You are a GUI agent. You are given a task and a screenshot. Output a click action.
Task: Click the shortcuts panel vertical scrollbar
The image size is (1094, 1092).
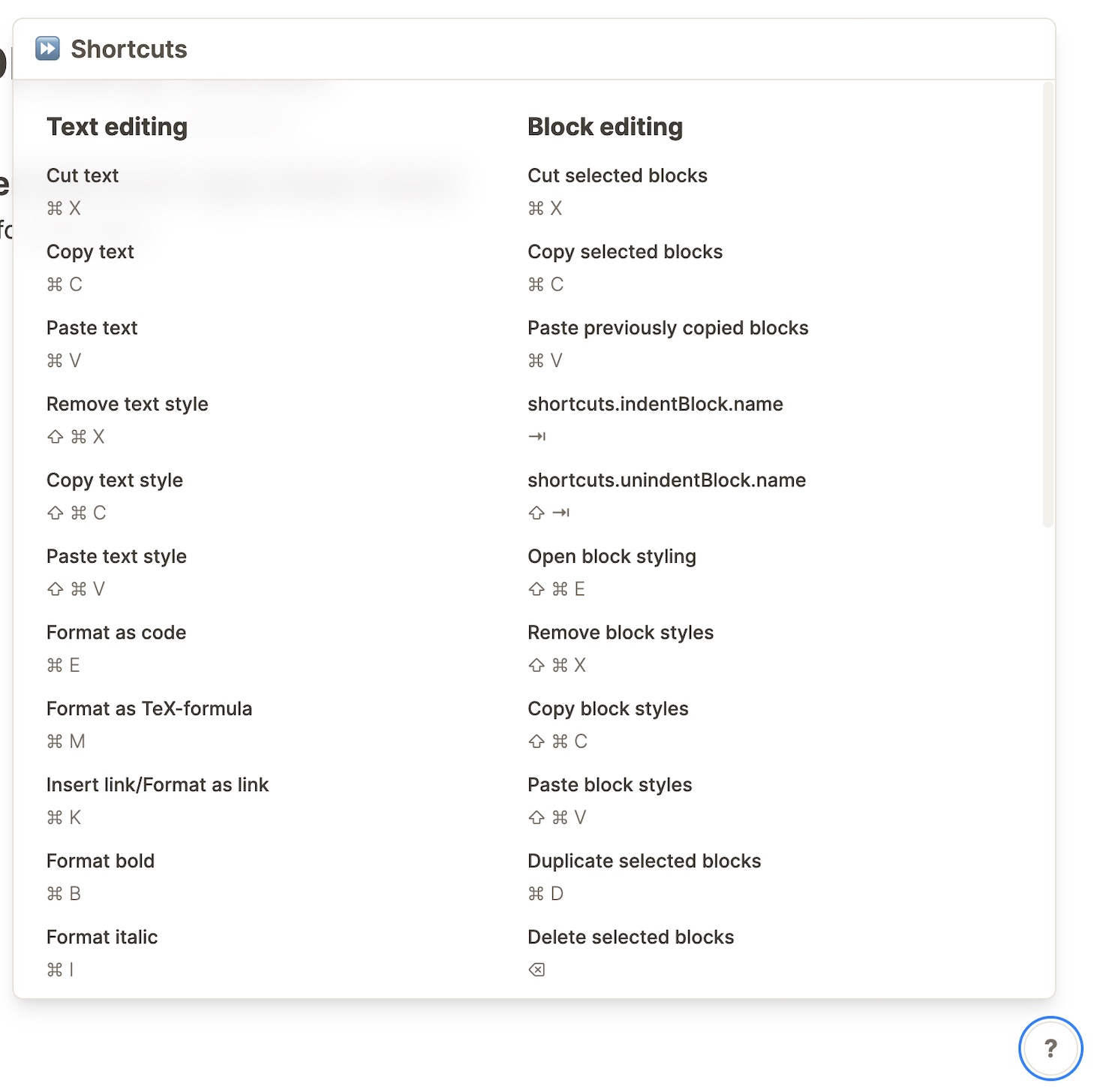(1048, 305)
